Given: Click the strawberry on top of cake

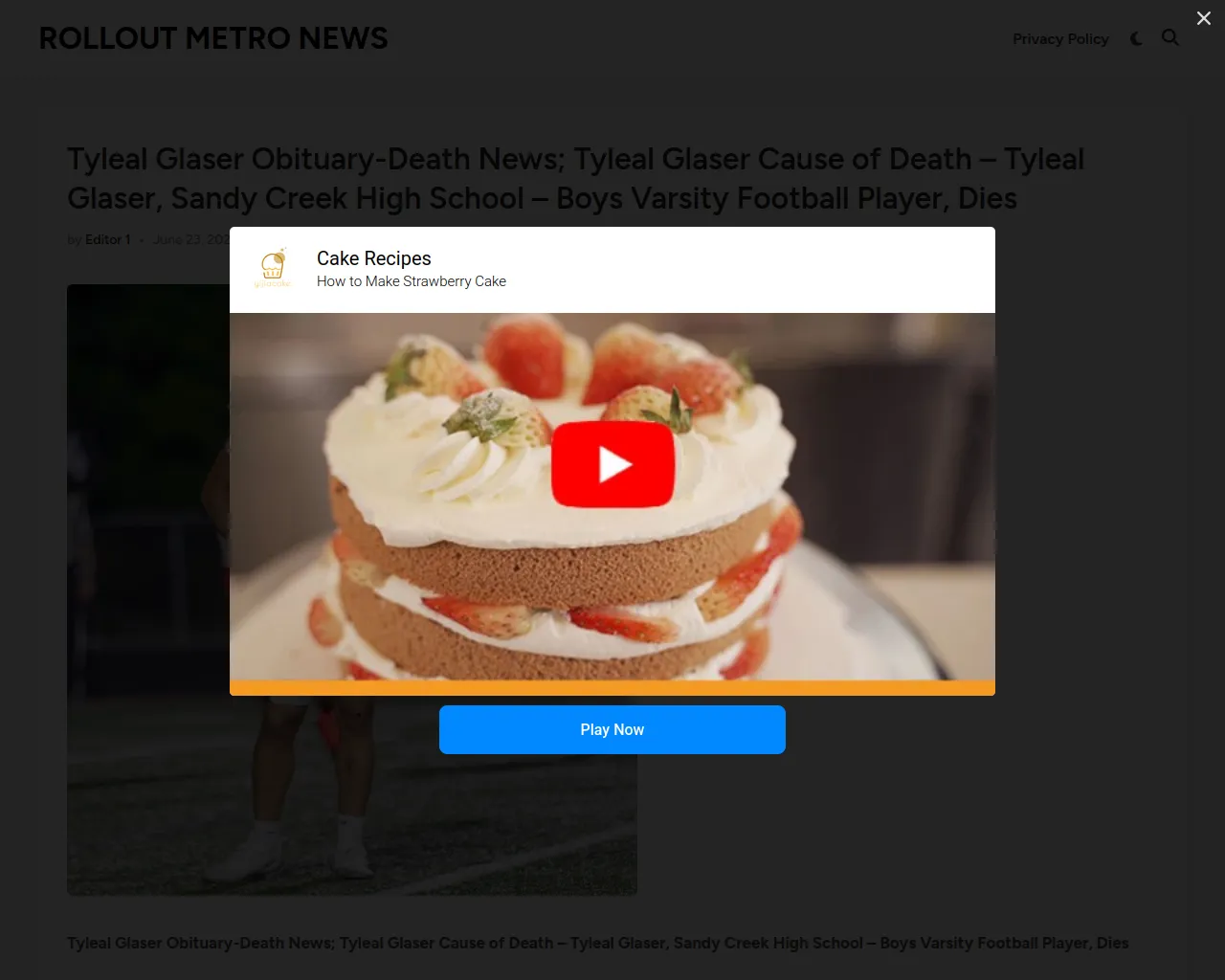Looking at the screenshot, I should point(524,356).
